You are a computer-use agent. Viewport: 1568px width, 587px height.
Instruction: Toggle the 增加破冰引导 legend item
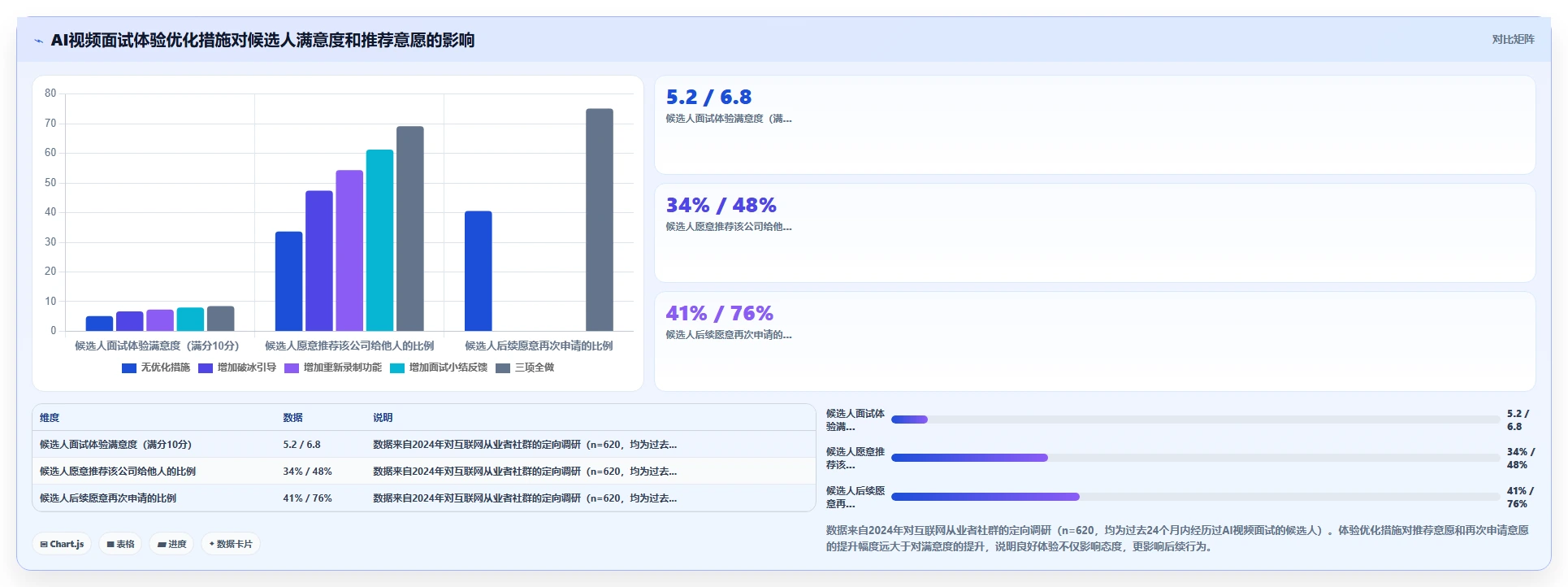[237, 368]
